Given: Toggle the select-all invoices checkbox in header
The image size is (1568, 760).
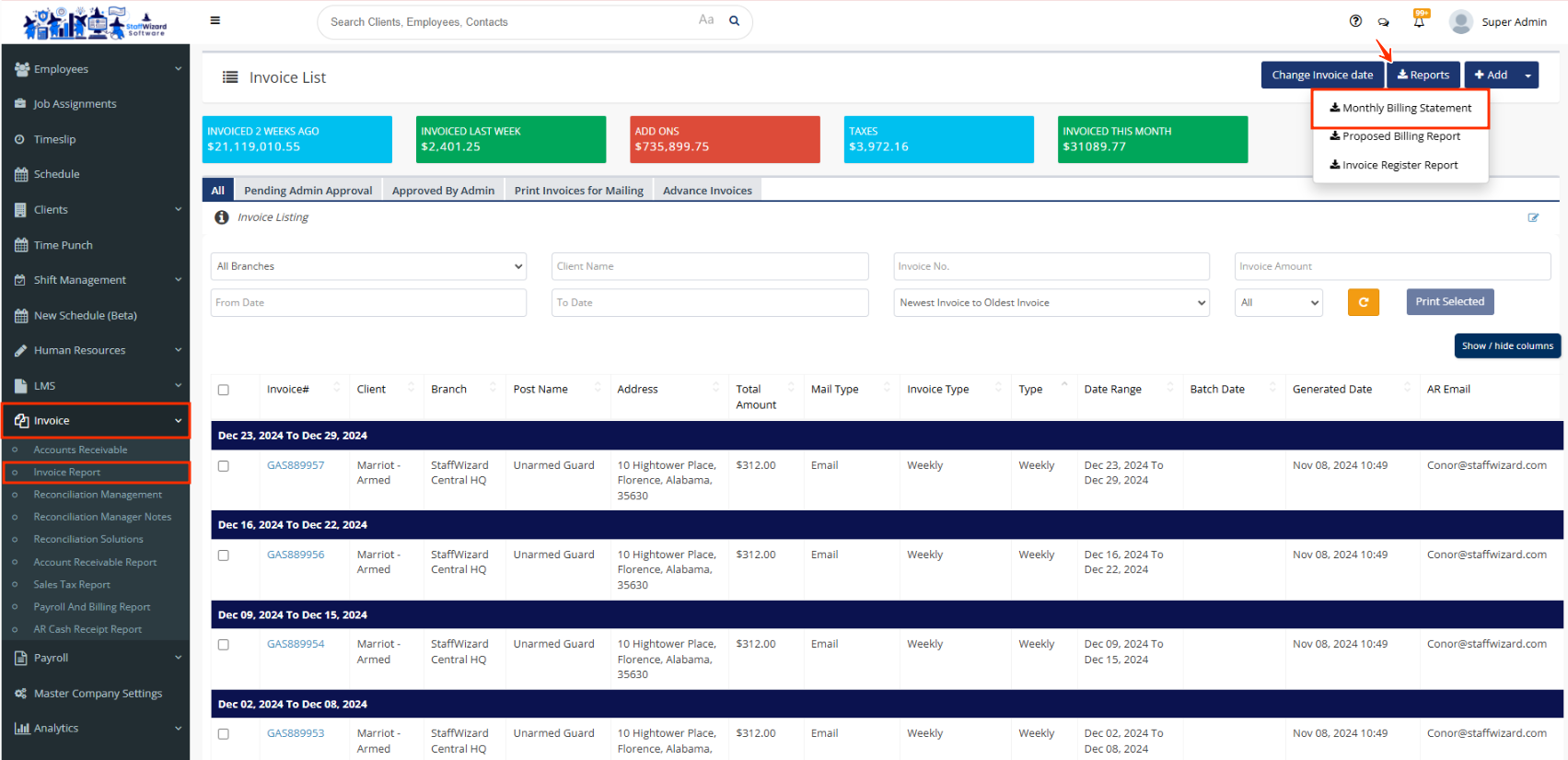Looking at the screenshot, I should [223, 390].
